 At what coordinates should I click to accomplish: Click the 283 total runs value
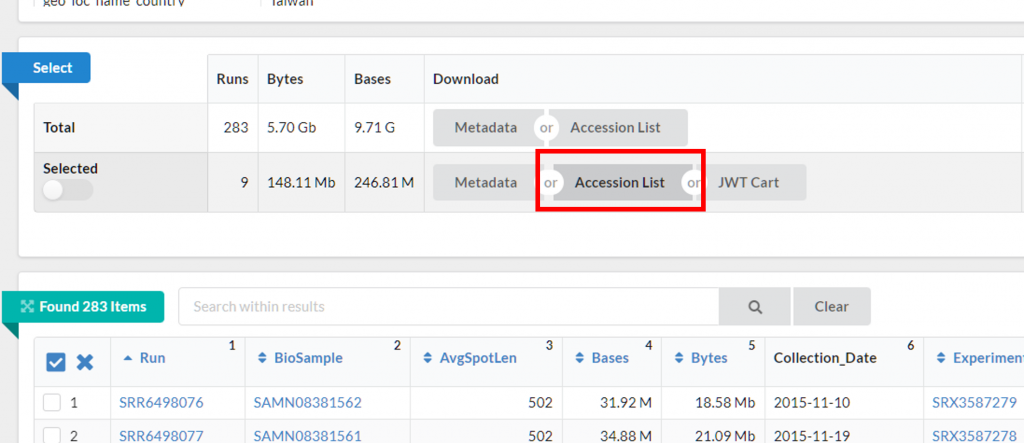tap(236, 127)
